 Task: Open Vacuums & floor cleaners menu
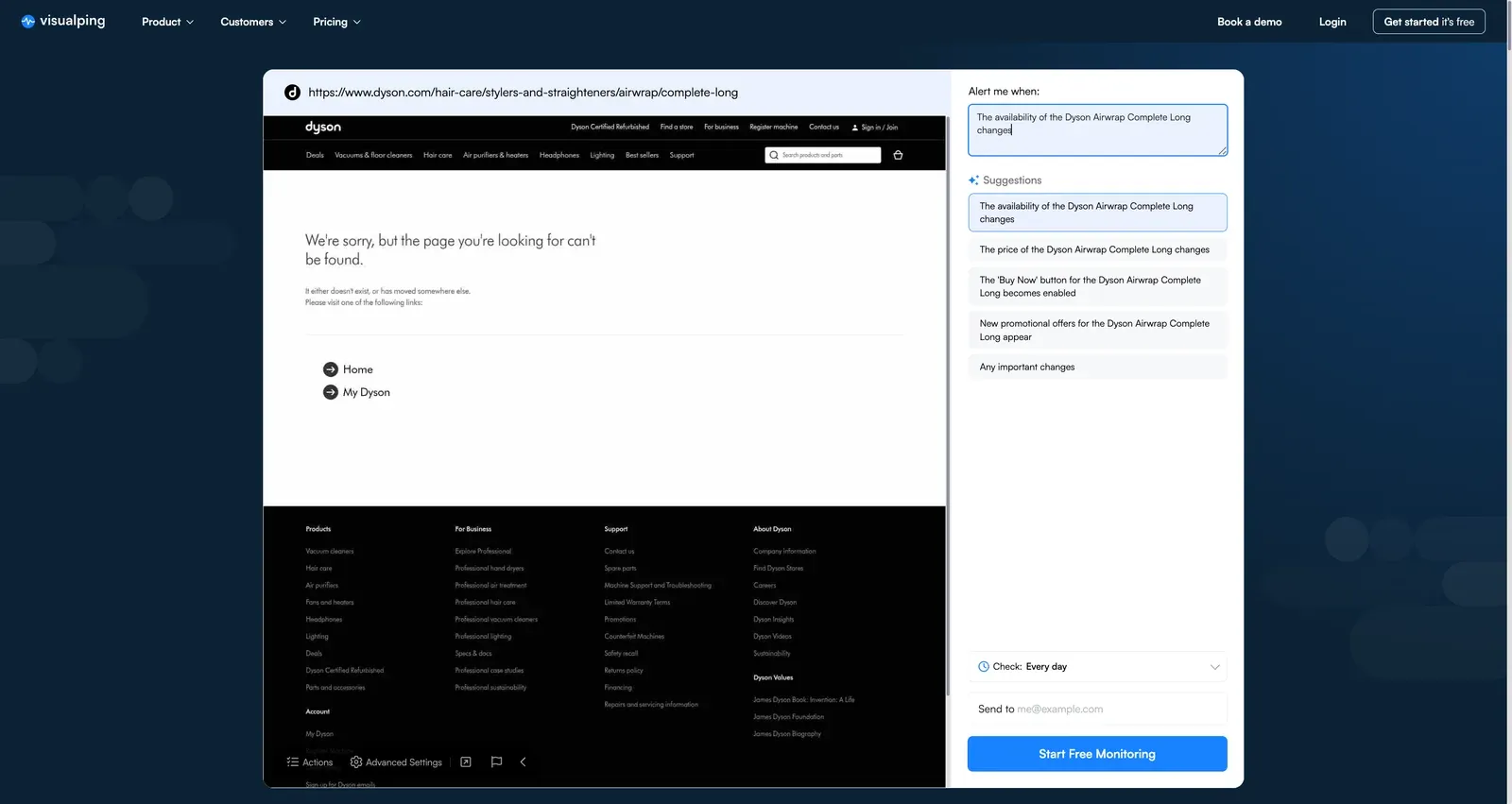click(x=373, y=155)
